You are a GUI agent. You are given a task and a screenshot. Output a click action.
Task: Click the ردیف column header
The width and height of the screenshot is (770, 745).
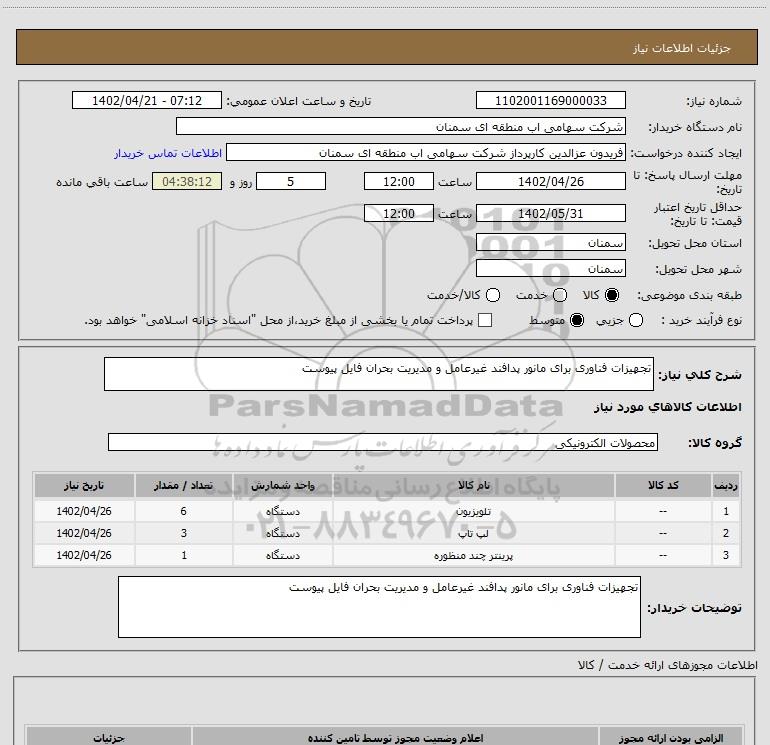click(x=726, y=485)
